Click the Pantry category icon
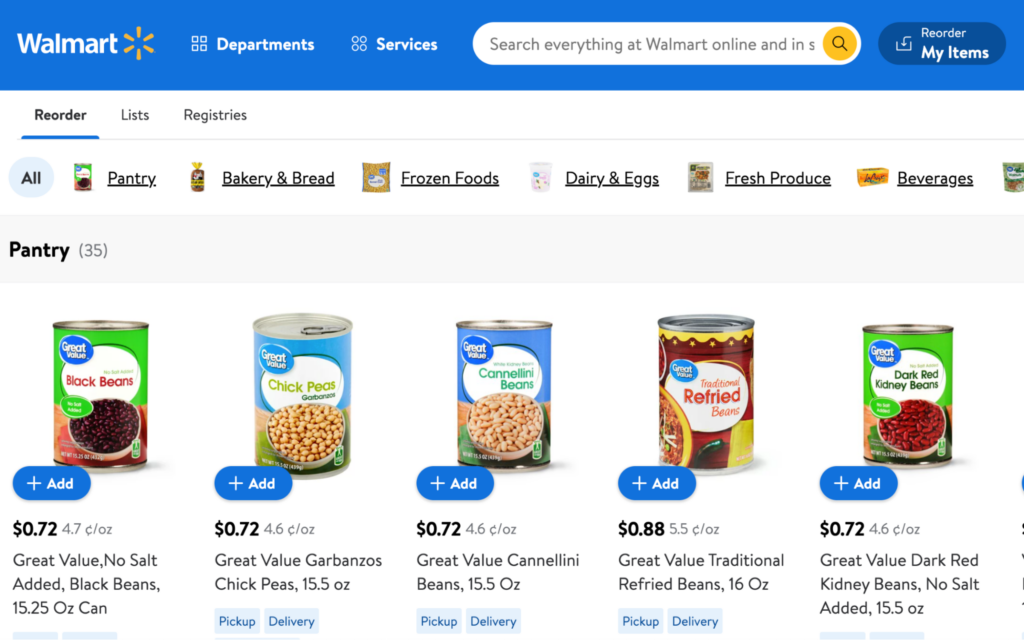 83,178
